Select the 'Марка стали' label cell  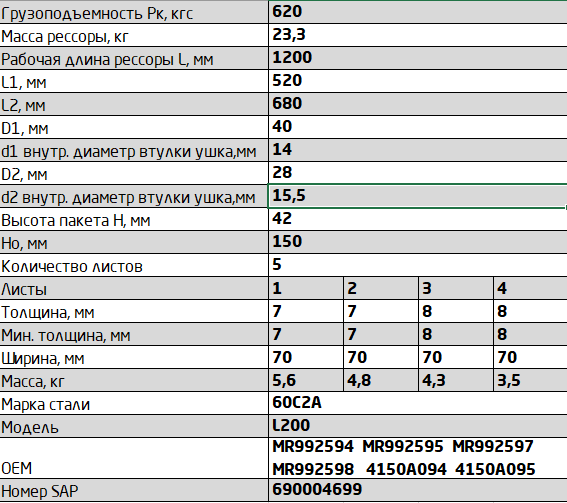coord(134,403)
